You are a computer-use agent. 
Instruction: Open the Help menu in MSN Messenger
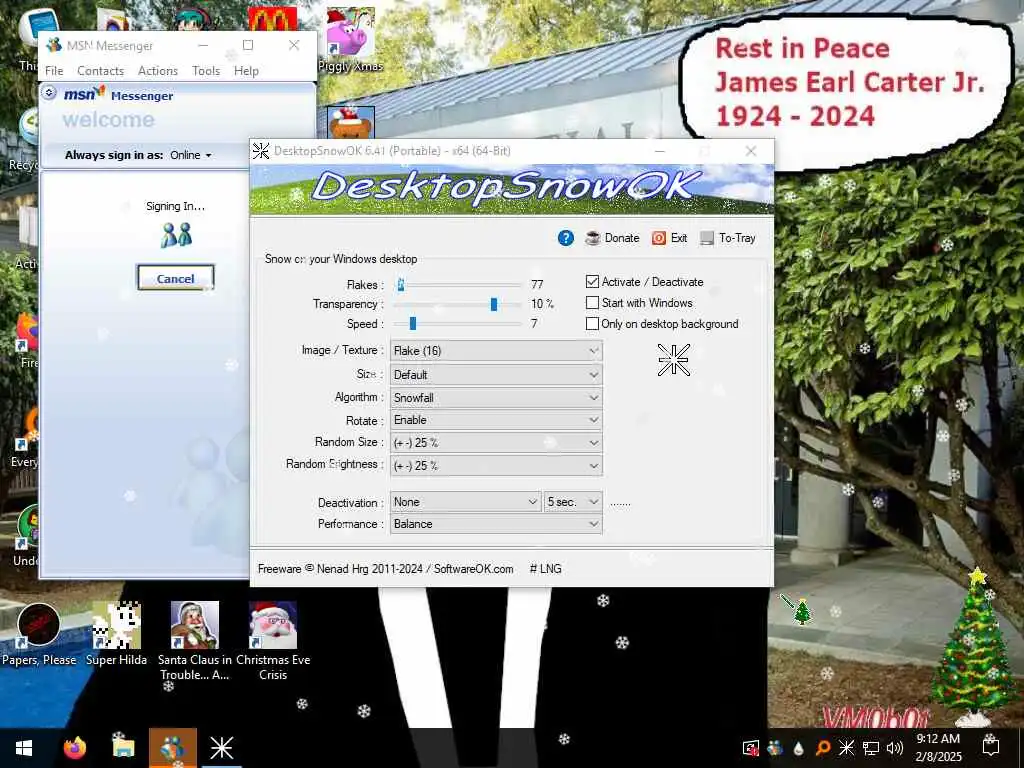(x=246, y=71)
